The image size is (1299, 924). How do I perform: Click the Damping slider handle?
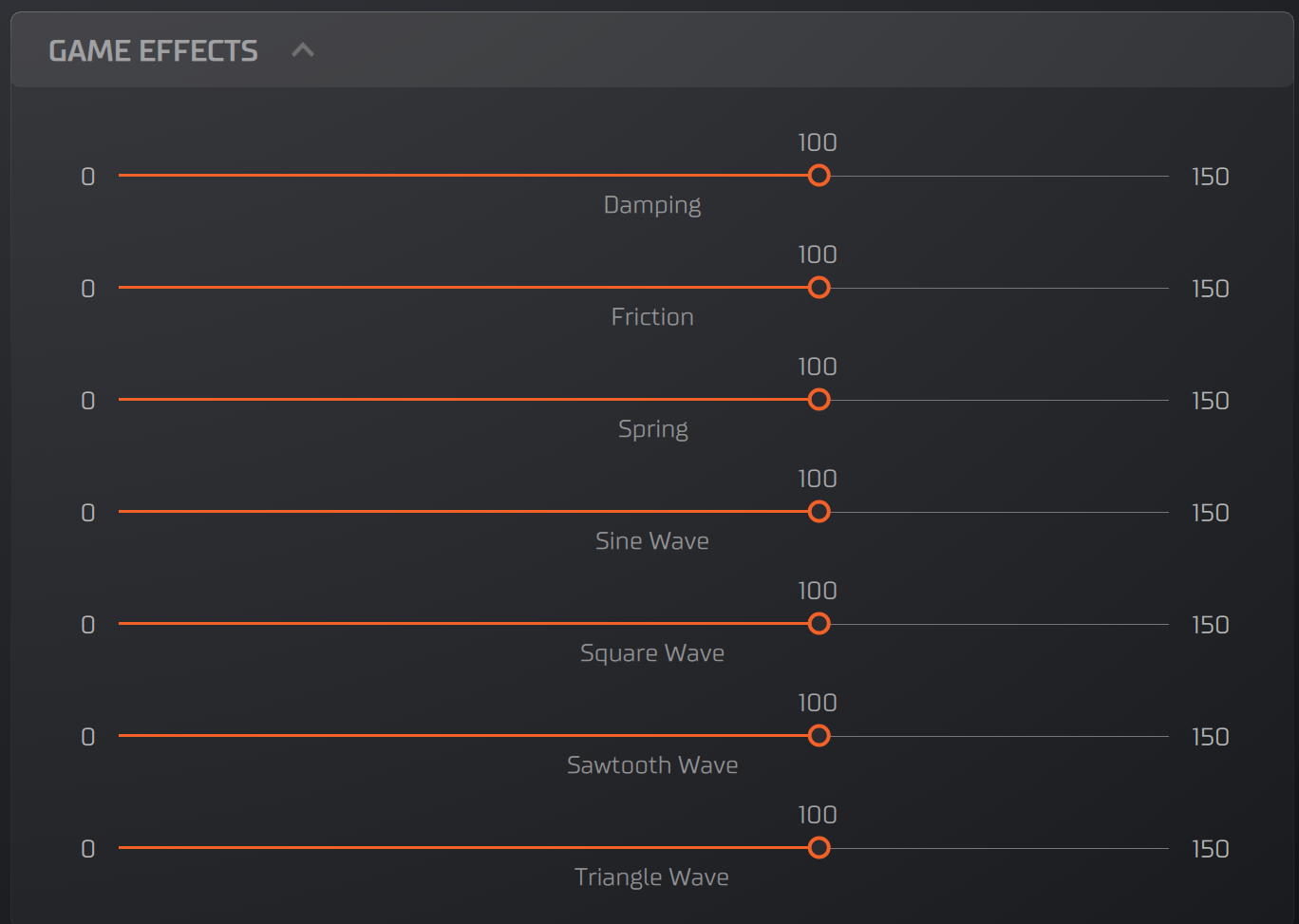819,176
